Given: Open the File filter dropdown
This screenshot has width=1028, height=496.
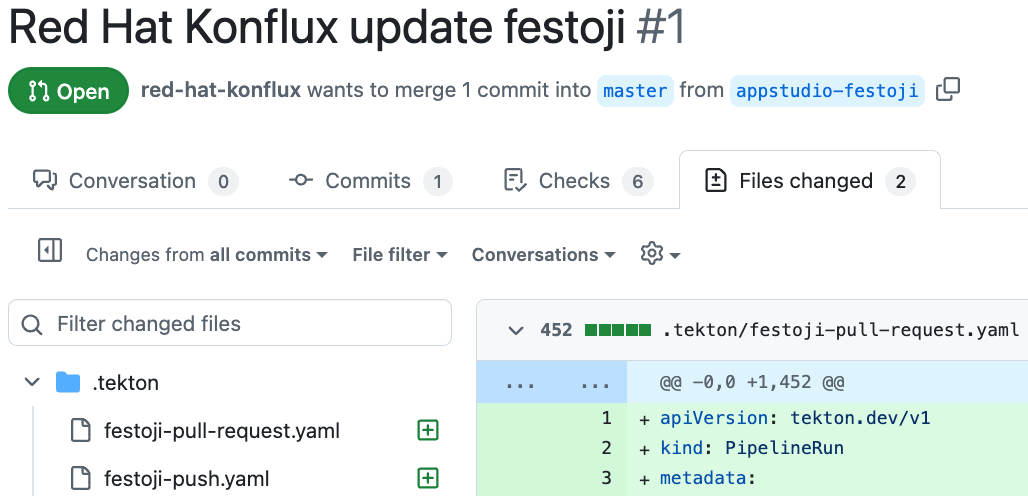Looking at the screenshot, I should click(399, 255).
